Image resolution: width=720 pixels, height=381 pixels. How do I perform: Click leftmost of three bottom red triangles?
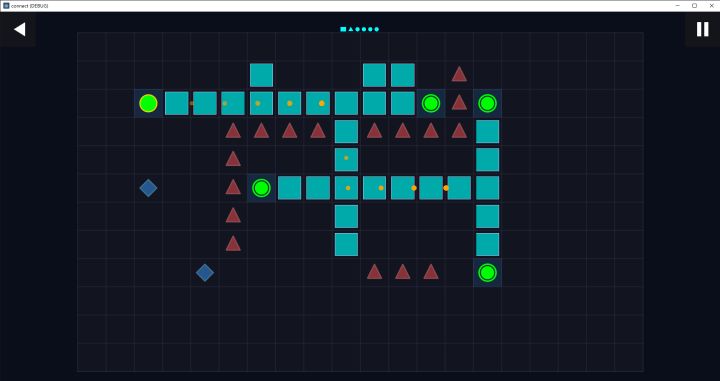pyautogui.click(x=374, y=272)
